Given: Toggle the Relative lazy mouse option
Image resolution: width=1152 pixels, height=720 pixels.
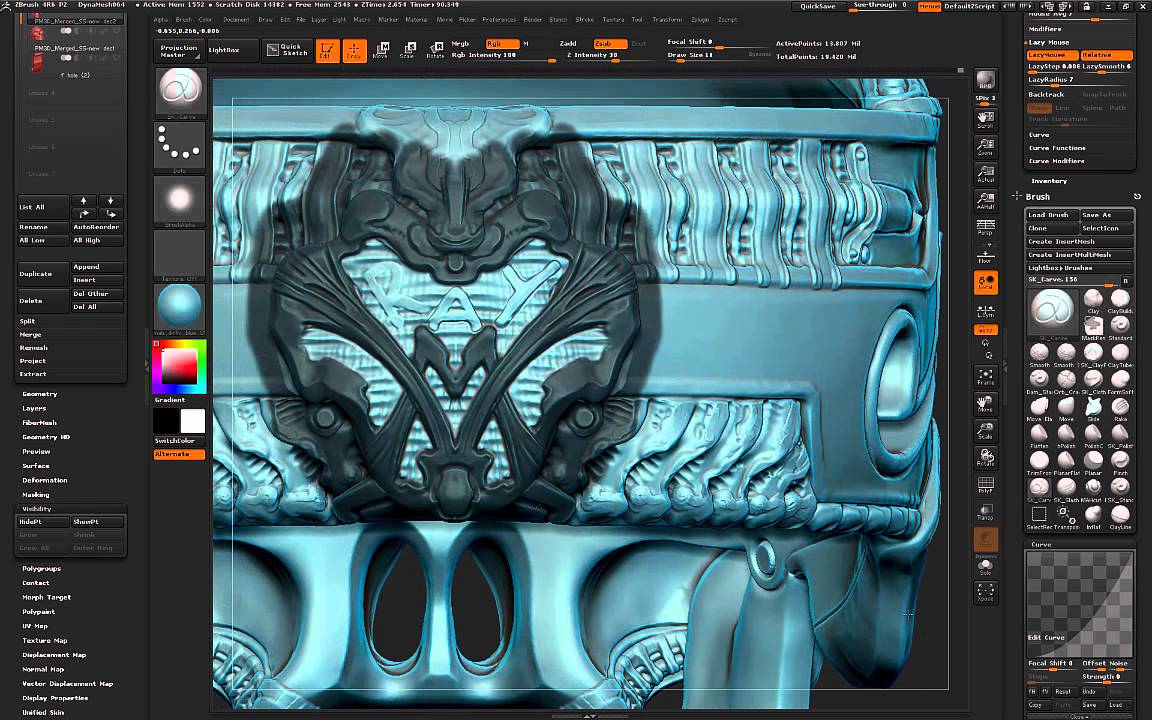Looking at the screenshot, I should pos(1106,55).
